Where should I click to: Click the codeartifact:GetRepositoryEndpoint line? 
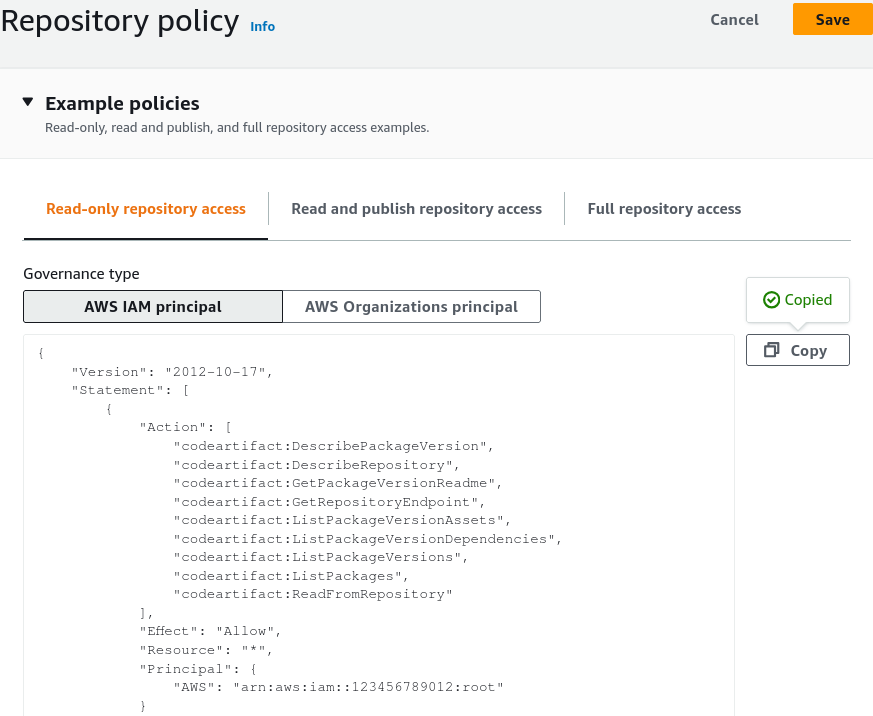coord(329,502)
